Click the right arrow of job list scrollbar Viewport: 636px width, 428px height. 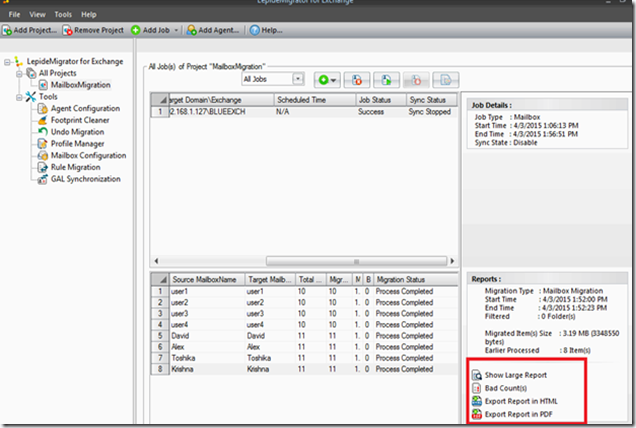coord(452,261)
